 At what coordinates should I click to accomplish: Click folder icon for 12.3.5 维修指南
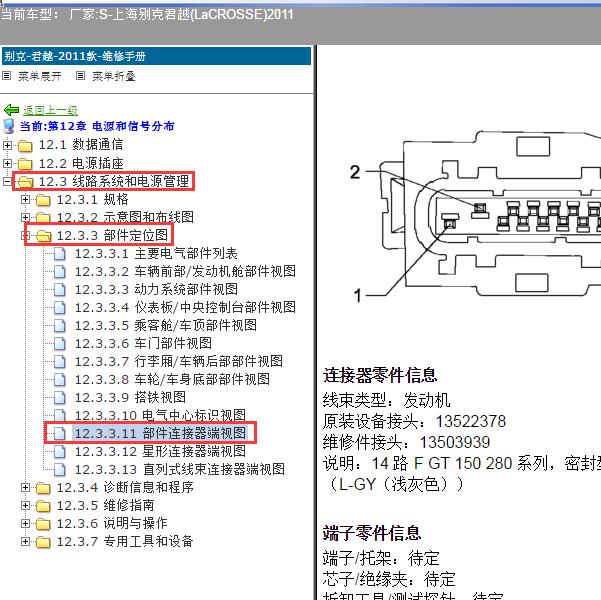coord(43,506)
